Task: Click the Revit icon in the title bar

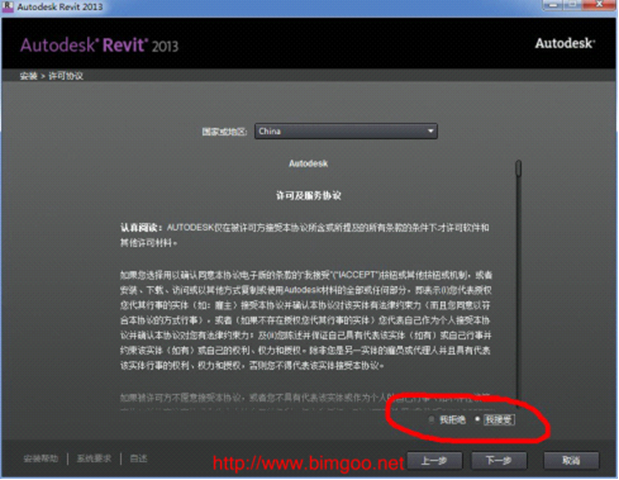Action: point(8,6)
